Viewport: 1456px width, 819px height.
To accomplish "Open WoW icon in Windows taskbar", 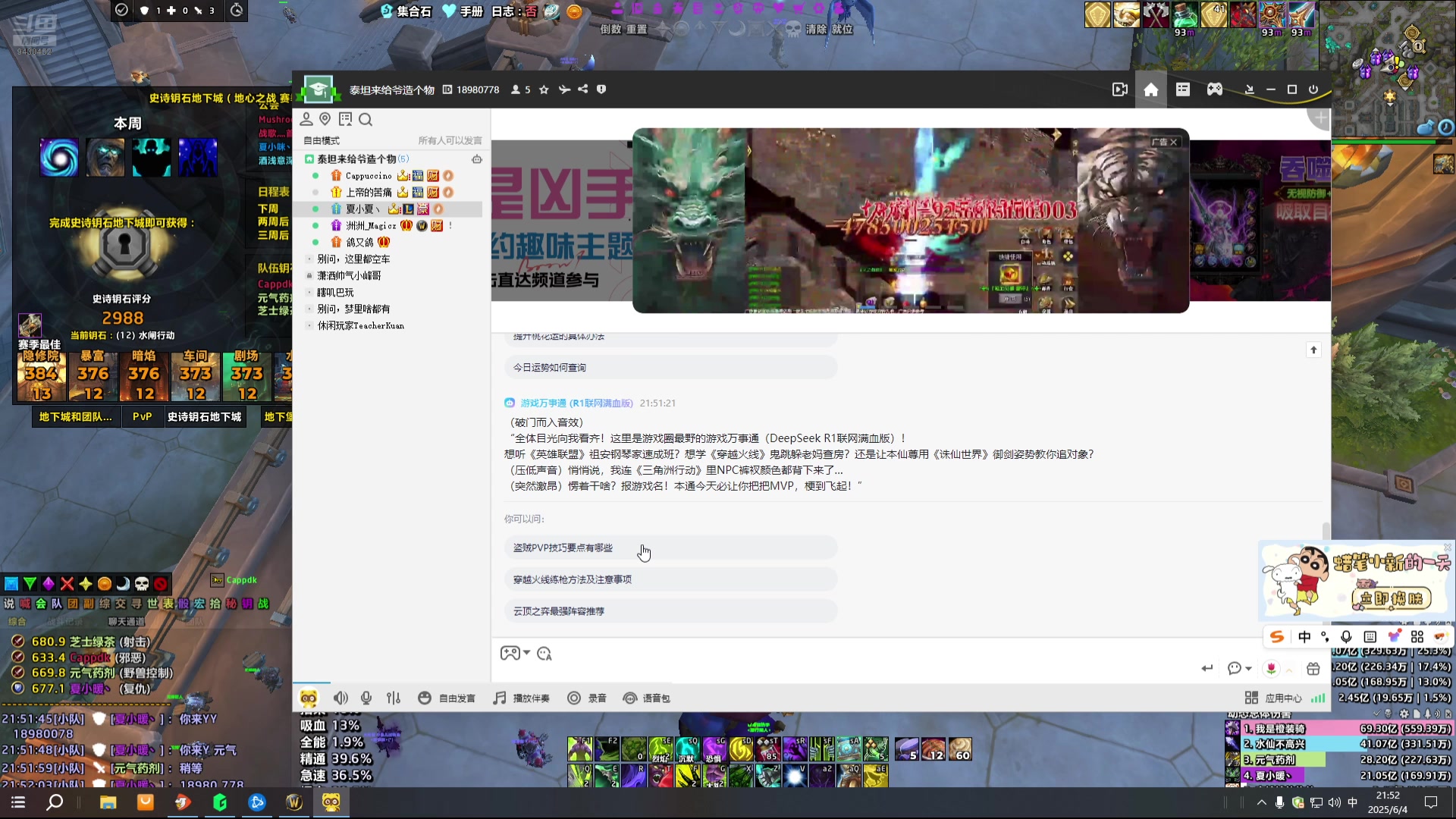I will 294,802.
